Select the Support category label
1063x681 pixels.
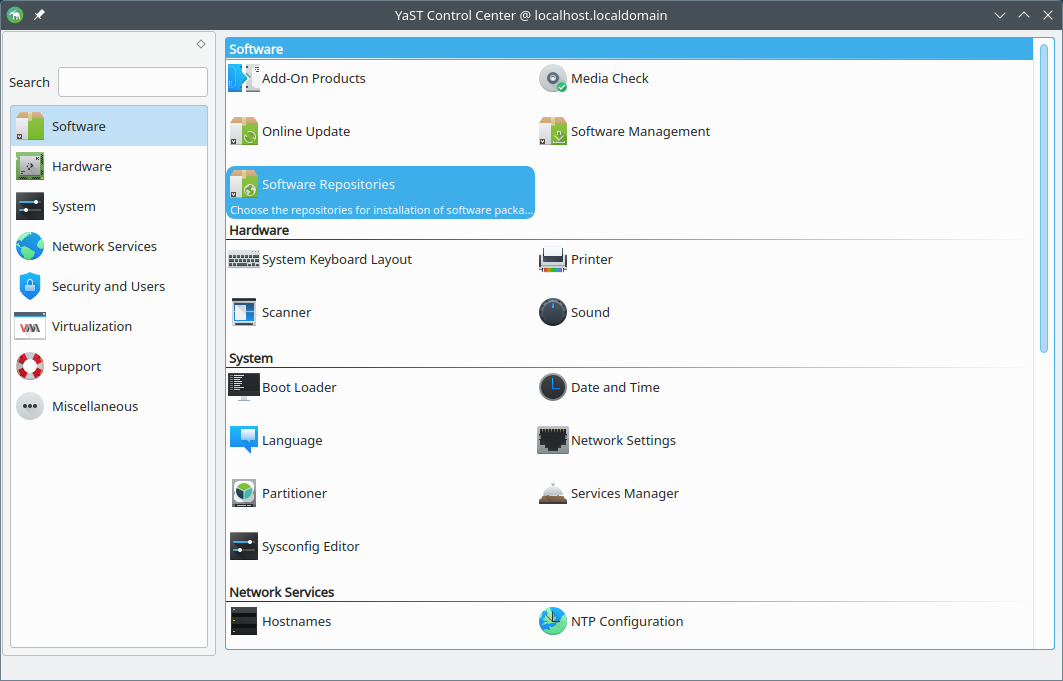click(76, 367)
